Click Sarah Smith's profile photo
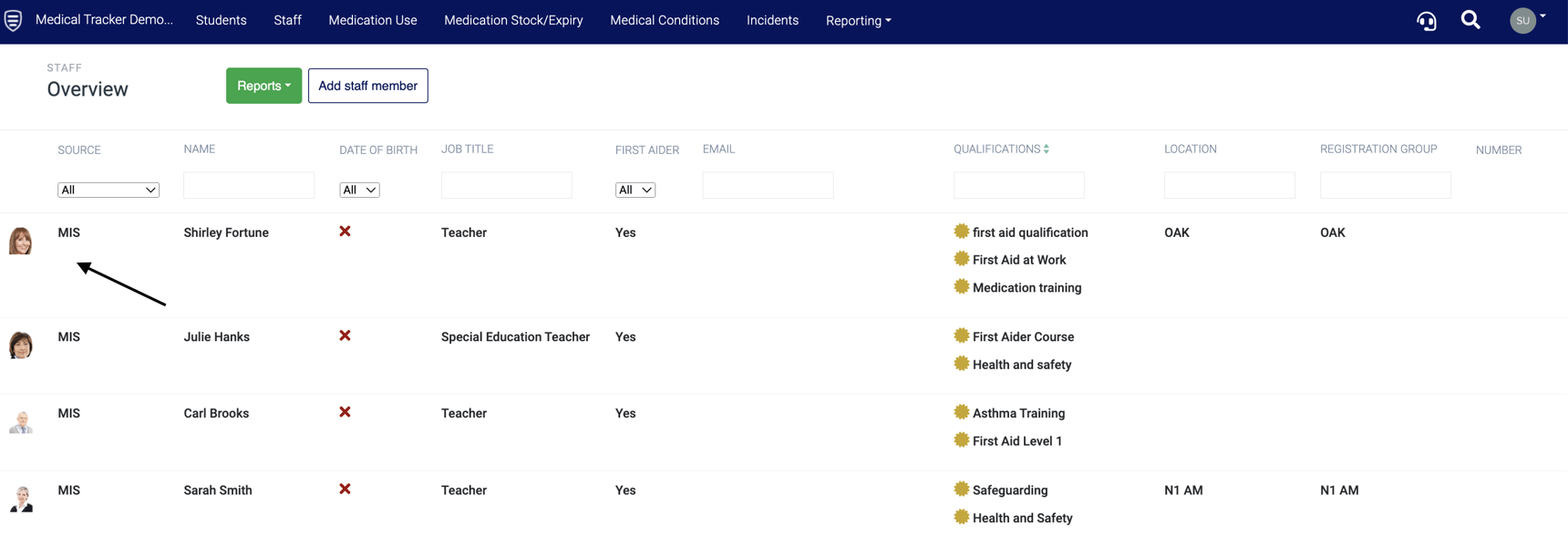This screenshot has width=1568, height=547. [21, 499]
